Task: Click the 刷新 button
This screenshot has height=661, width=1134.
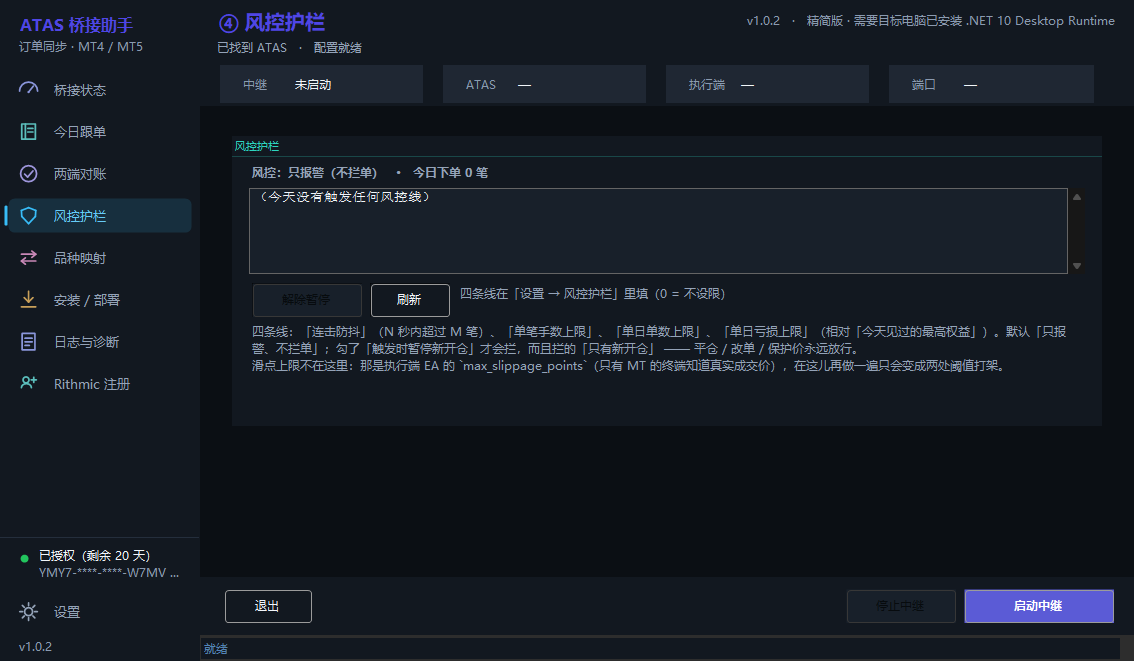Action: pos(410,300)
